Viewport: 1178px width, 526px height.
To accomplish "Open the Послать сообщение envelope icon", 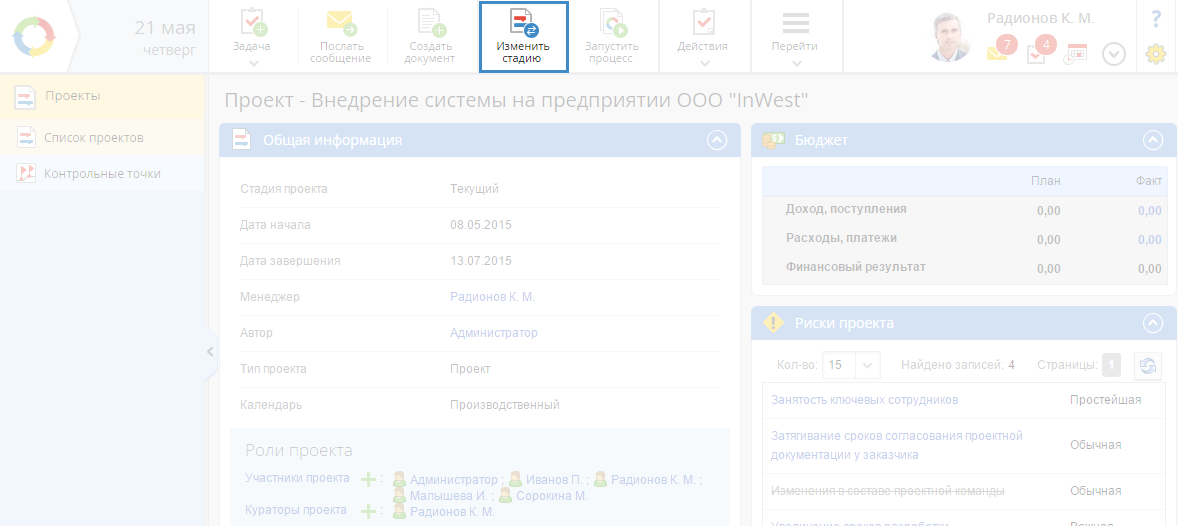I will (x=340, y=24).
